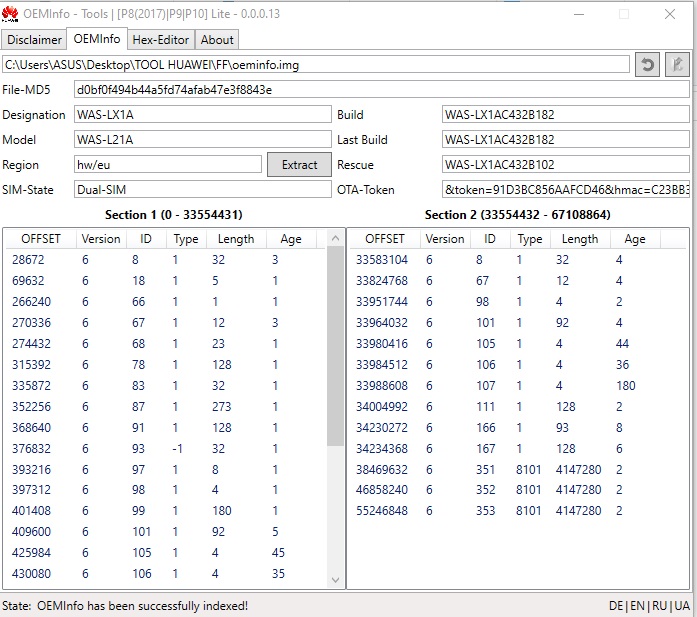Select Section 2 row offset 34230272
The height and width of the screenshot is (617, 697).
tap(518, 427)
